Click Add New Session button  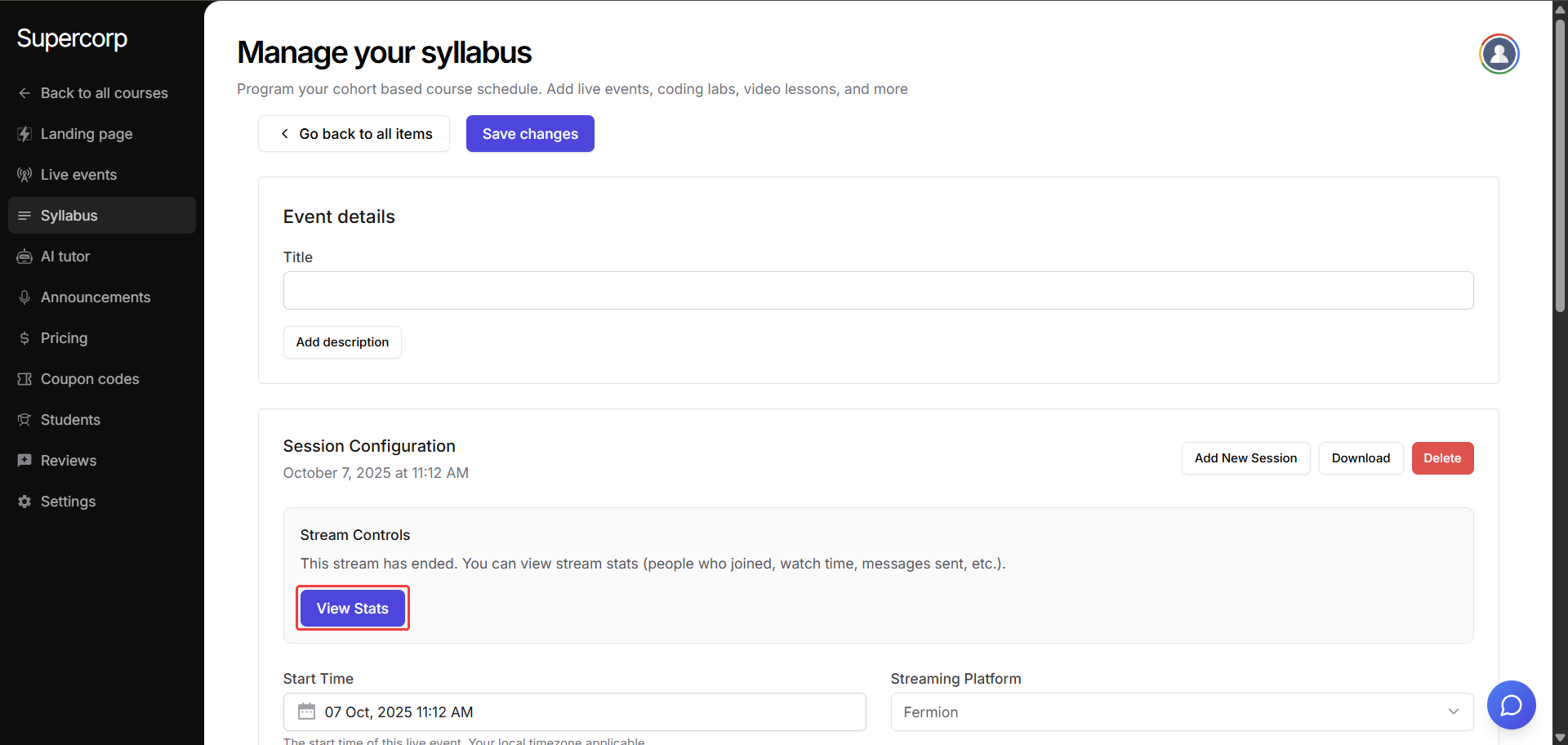1245,458
